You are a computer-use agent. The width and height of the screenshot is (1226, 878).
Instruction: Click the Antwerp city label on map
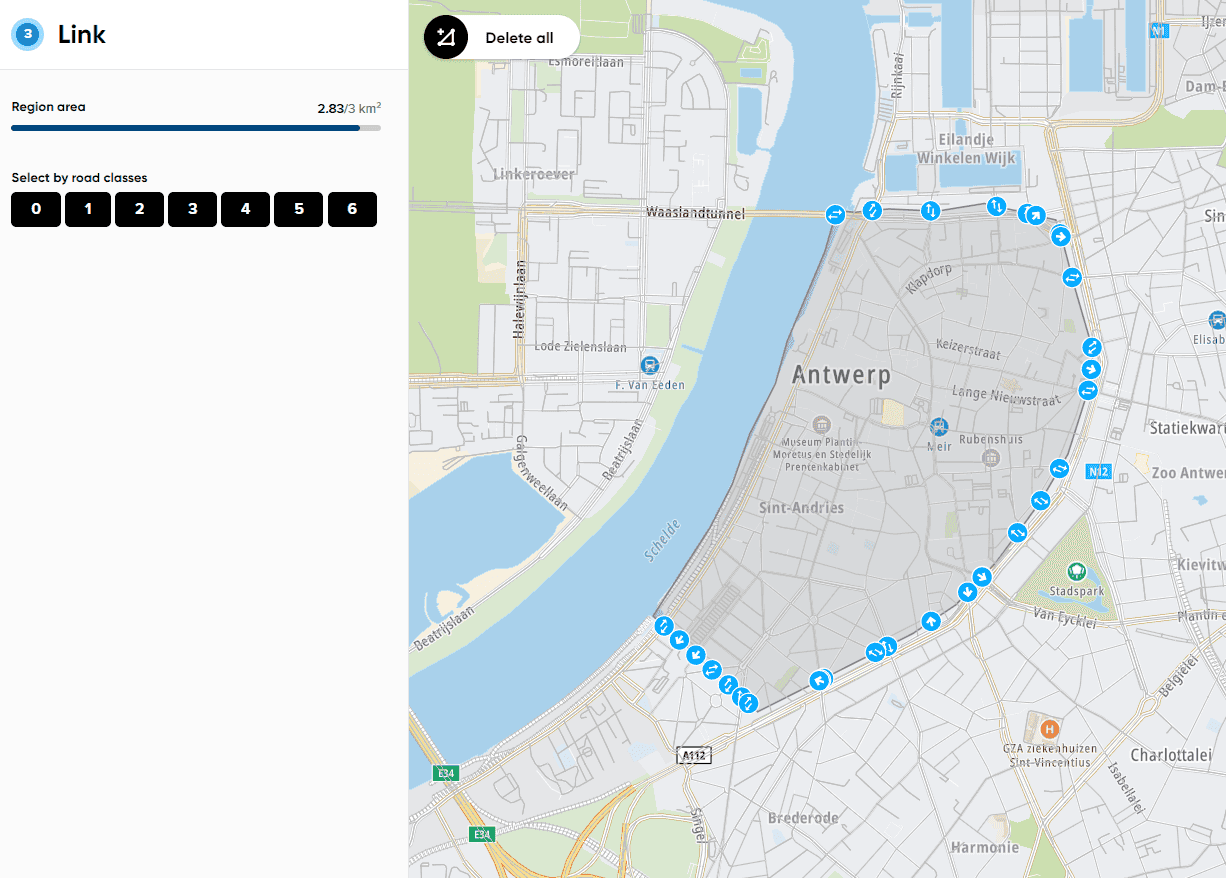[841, 375]
